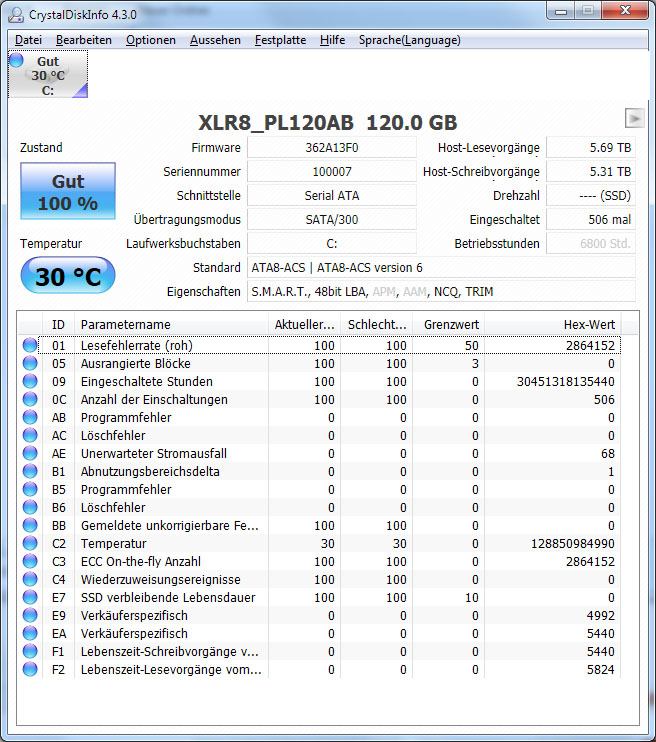Click the status orb for Wiederzuweisungsereignisse
656x742 pixels.
(30, 579)
